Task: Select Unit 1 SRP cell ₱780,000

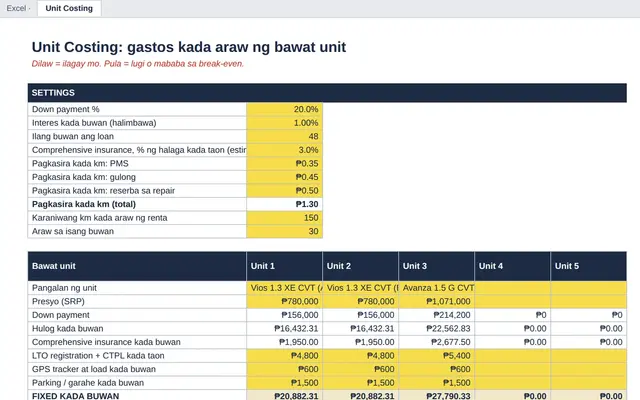Action: pos(284,301)
